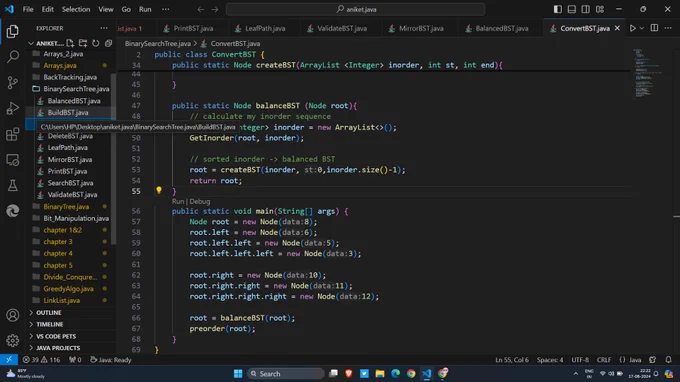
Task: Click the aniket.java command center search
Action: click(x=355, y=9)
